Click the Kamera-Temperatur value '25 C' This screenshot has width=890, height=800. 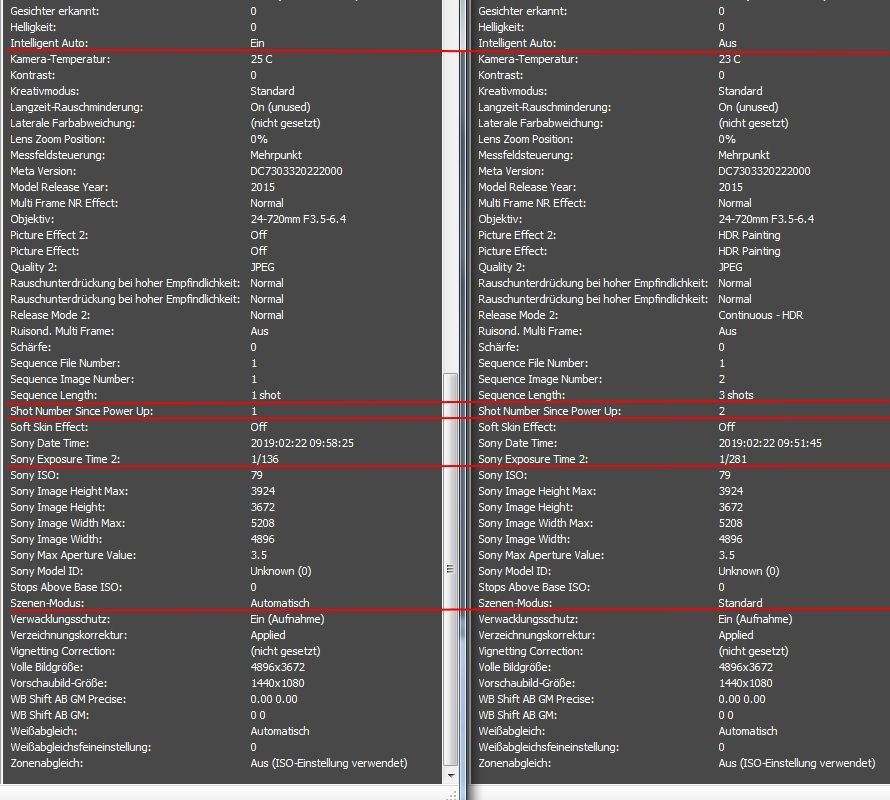262,59
